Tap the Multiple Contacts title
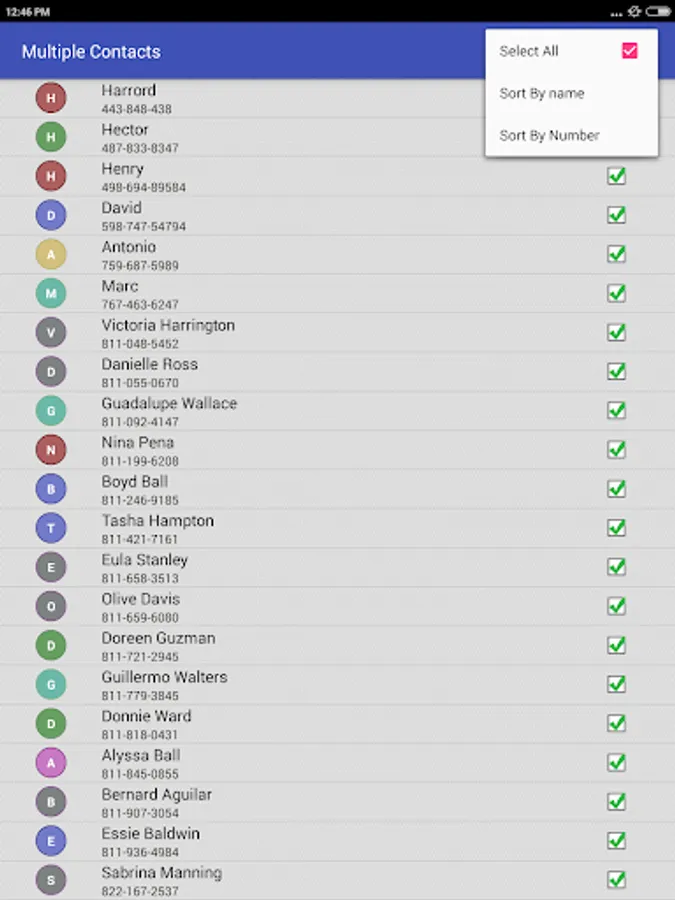 click(91, 52)
